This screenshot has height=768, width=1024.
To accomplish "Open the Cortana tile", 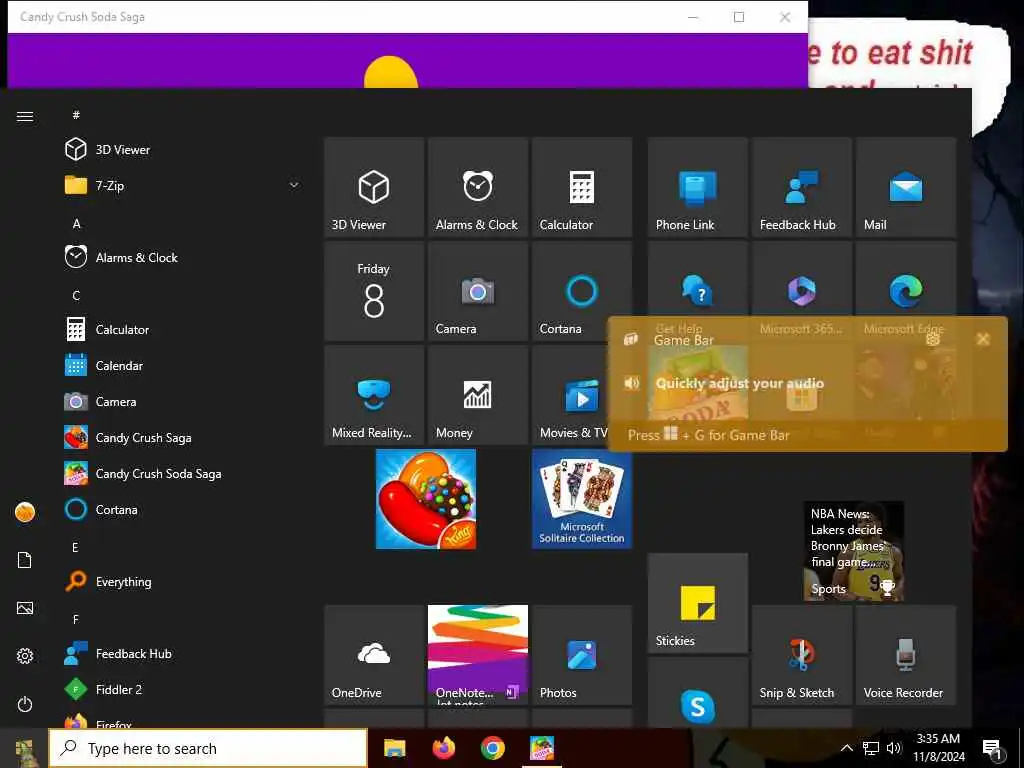I will (581, 291).
